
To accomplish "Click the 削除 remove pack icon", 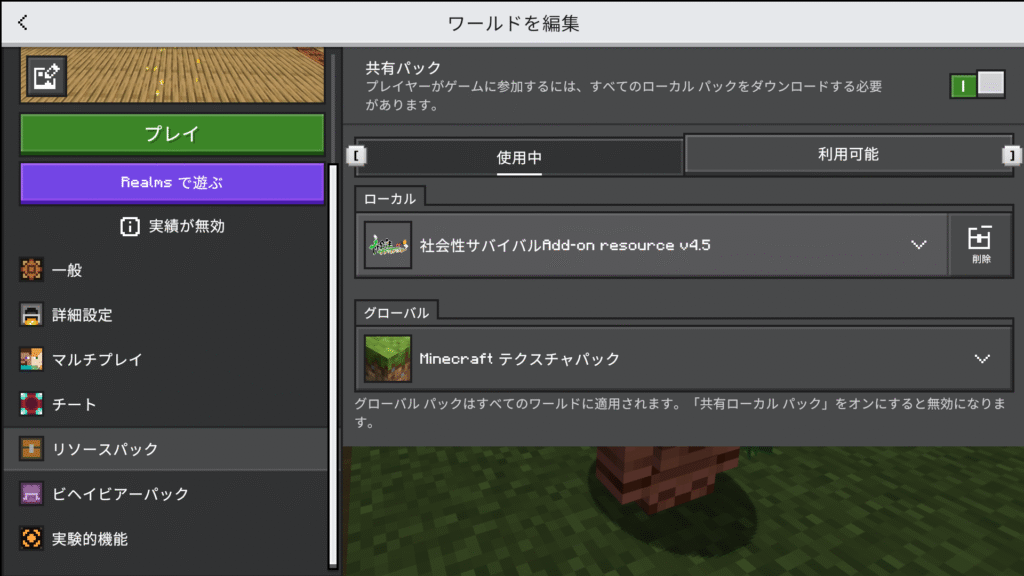I will coord(980,244).
